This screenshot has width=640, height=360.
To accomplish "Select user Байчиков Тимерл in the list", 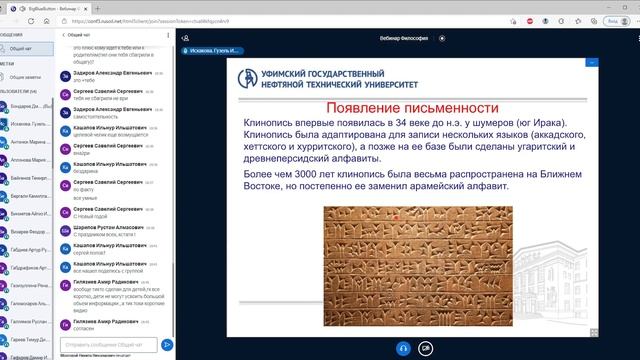I will pos(26,178).
